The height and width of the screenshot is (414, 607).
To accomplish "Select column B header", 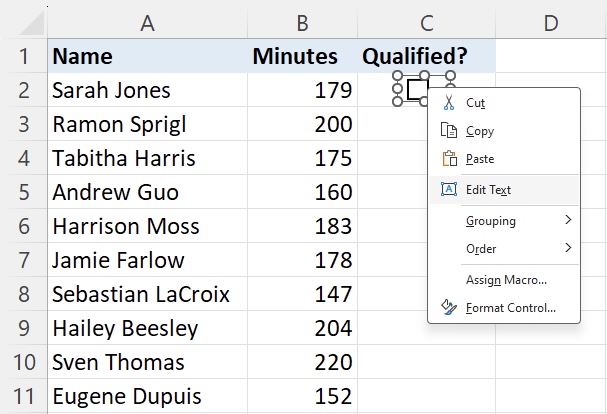I will pyautogui.click(x=302, y=23).
